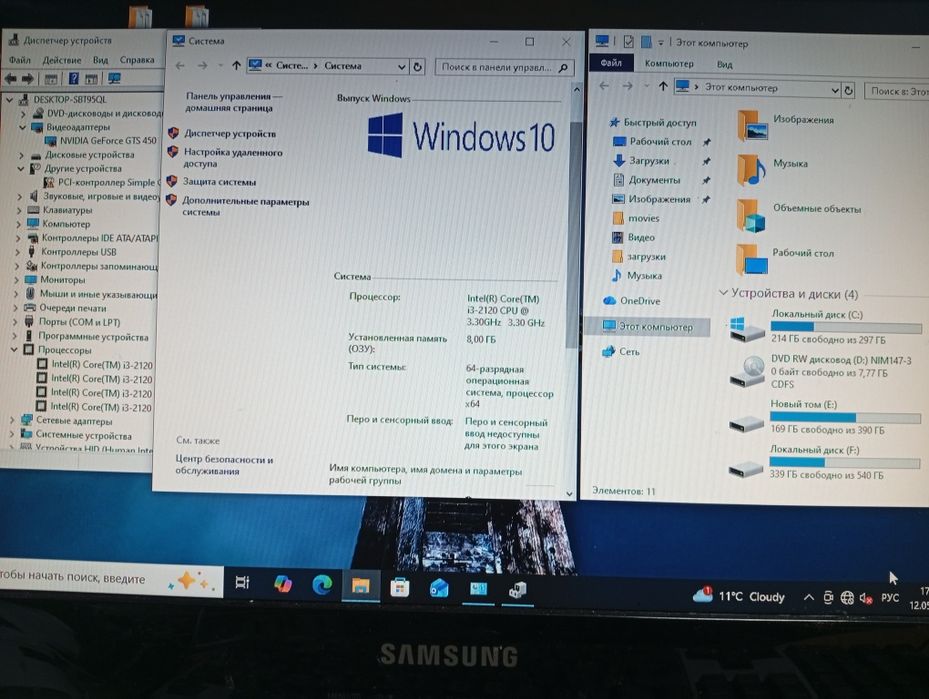Open Защита системы link
Image resolution: width=929 pixels, height=699 pixels.
tap(219, 182)
